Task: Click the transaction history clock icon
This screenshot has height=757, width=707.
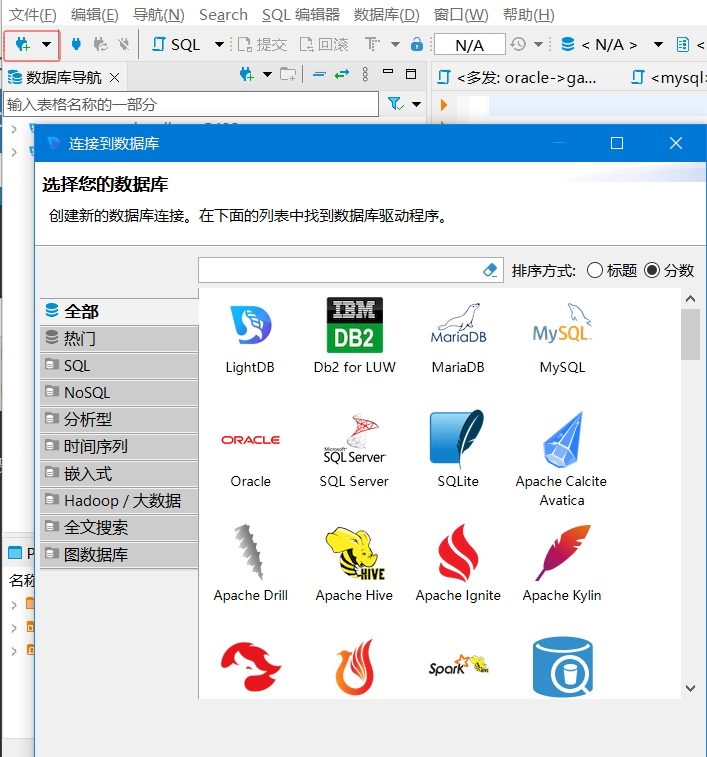Action: click(x=519, y=44)
